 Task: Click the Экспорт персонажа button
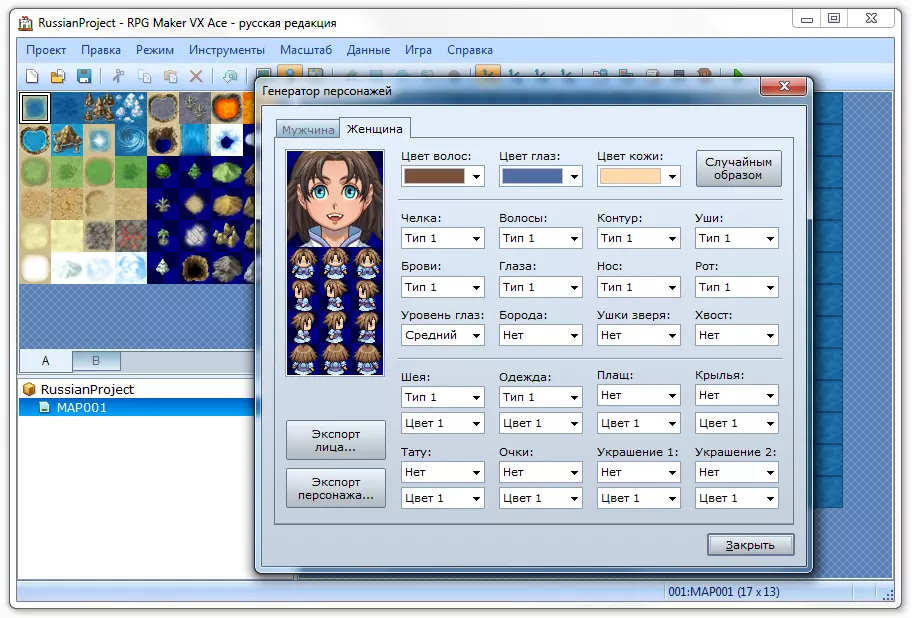[336, 488]
